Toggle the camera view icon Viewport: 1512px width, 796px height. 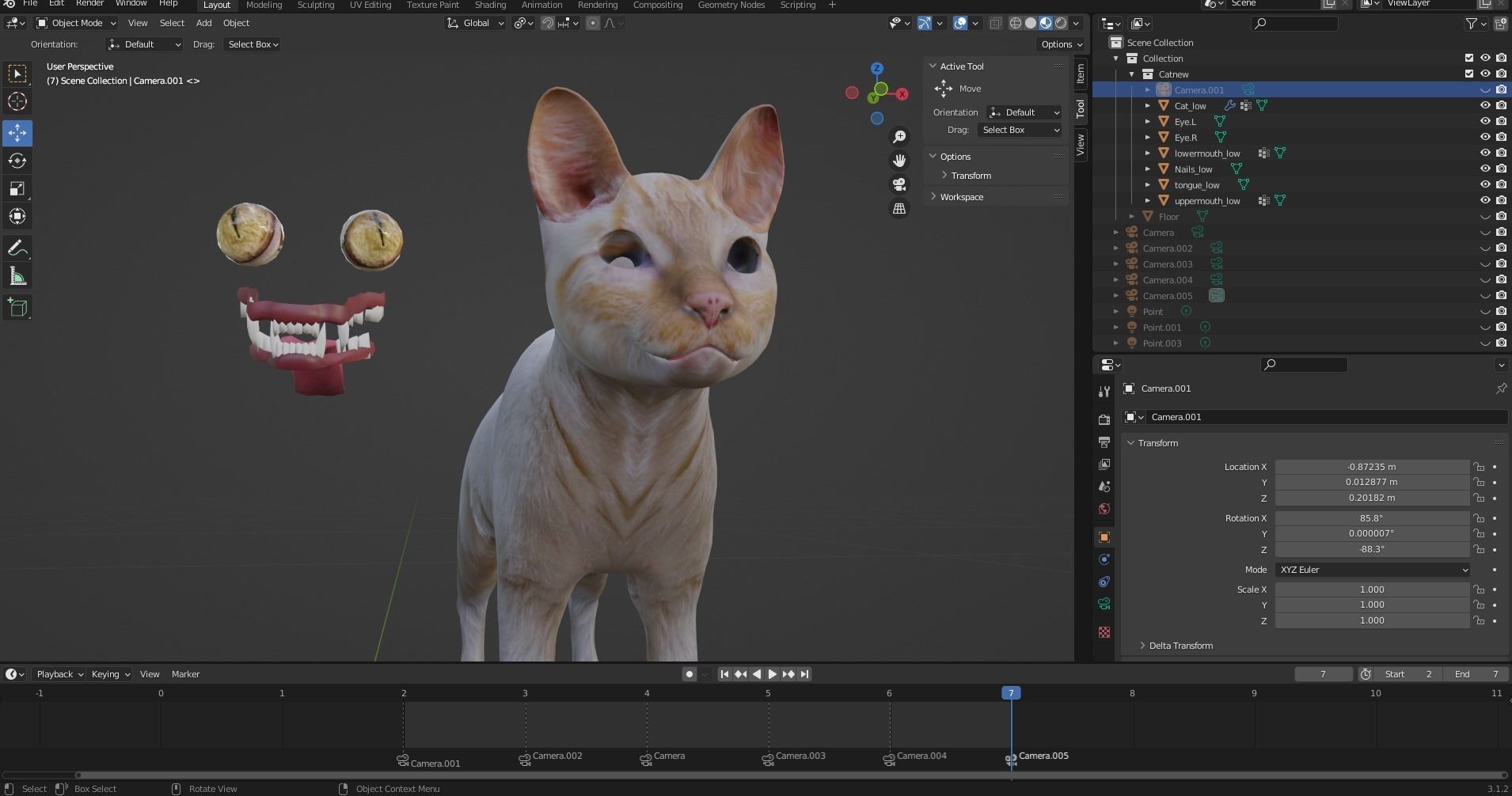tap(899, 184)
